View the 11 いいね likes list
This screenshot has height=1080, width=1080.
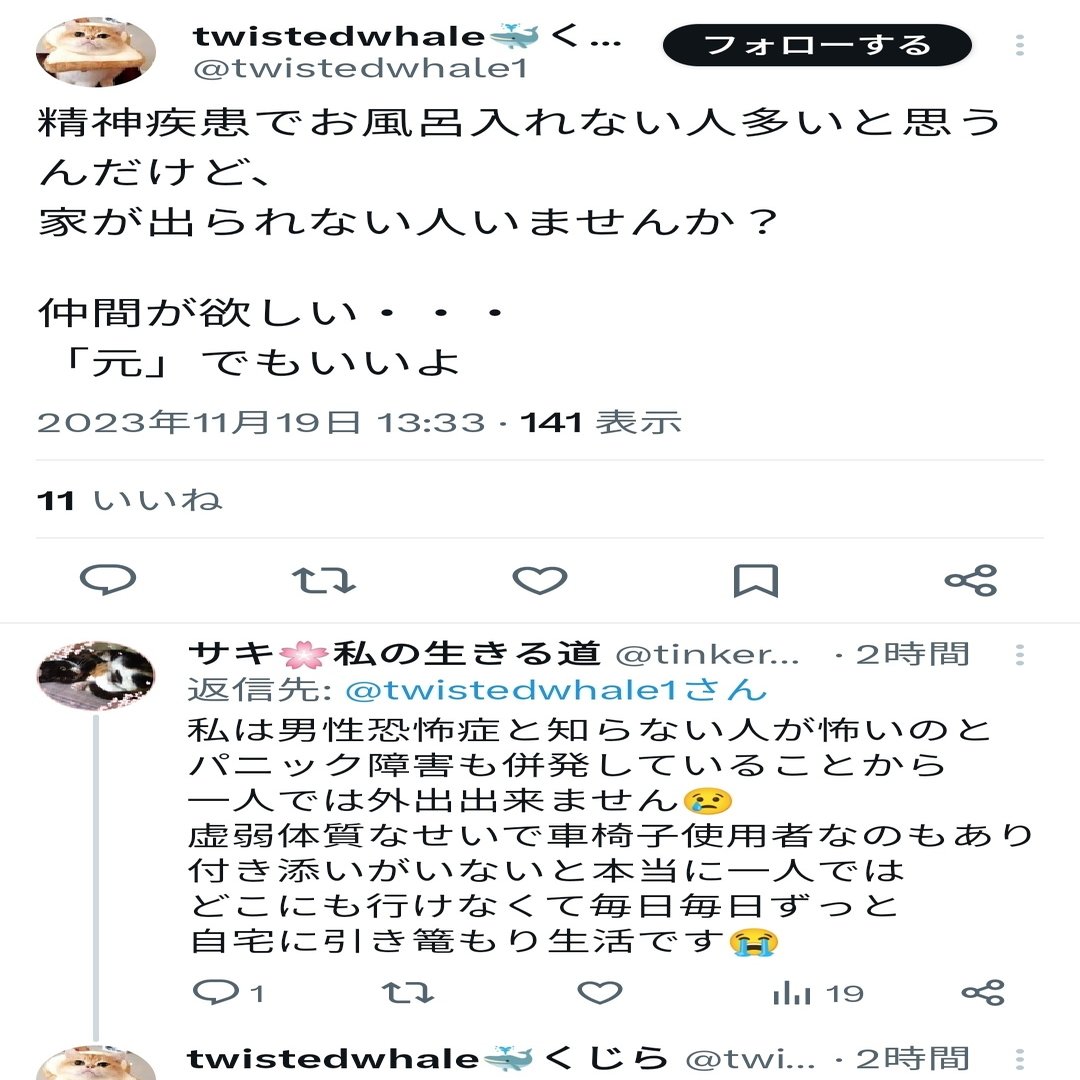(129, 500)
